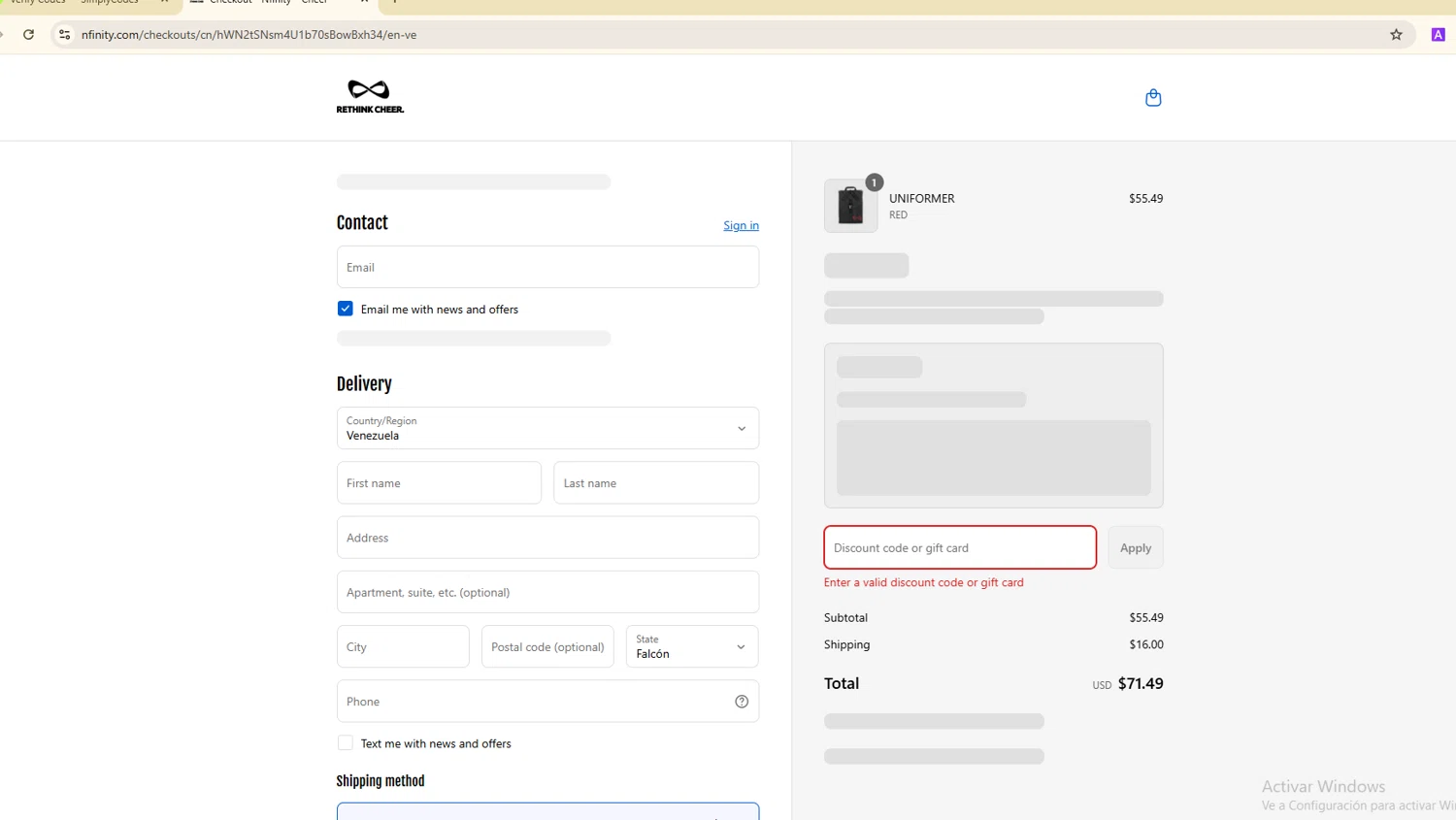This screenshot has height=820, width=1456.
Task: Focus the City field
Action: pos(403,646)
